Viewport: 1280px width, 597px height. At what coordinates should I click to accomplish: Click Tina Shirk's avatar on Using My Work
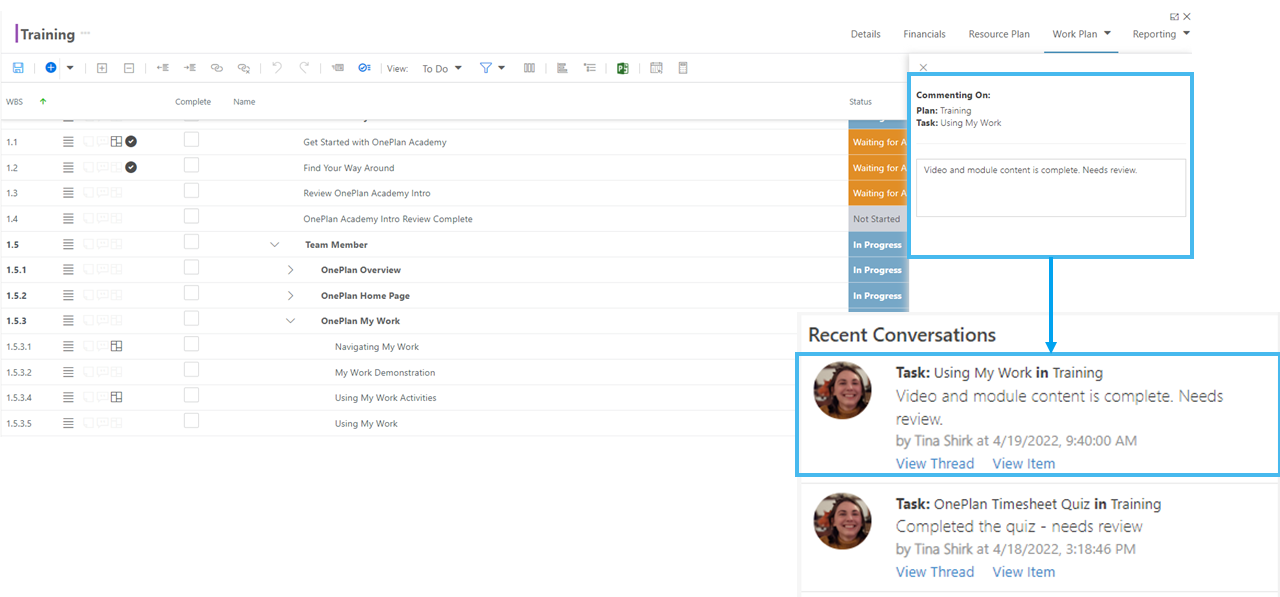pos(842,390)
